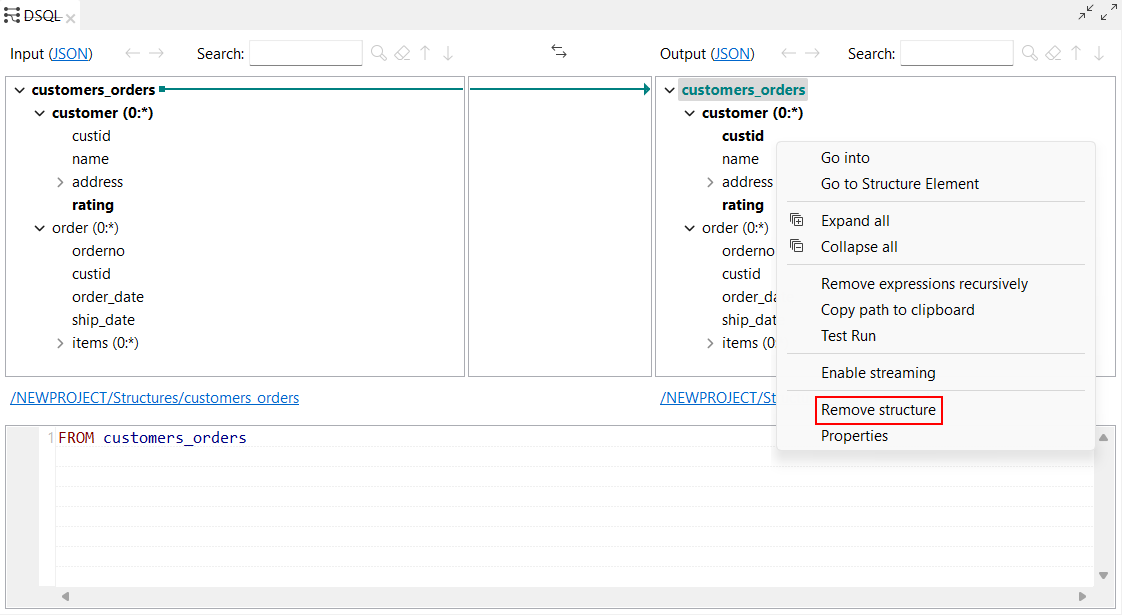The height and width of the screenshot is (615, 1122).
Task: Click the Input search magnifier icon
Action: tap(378, 53)
